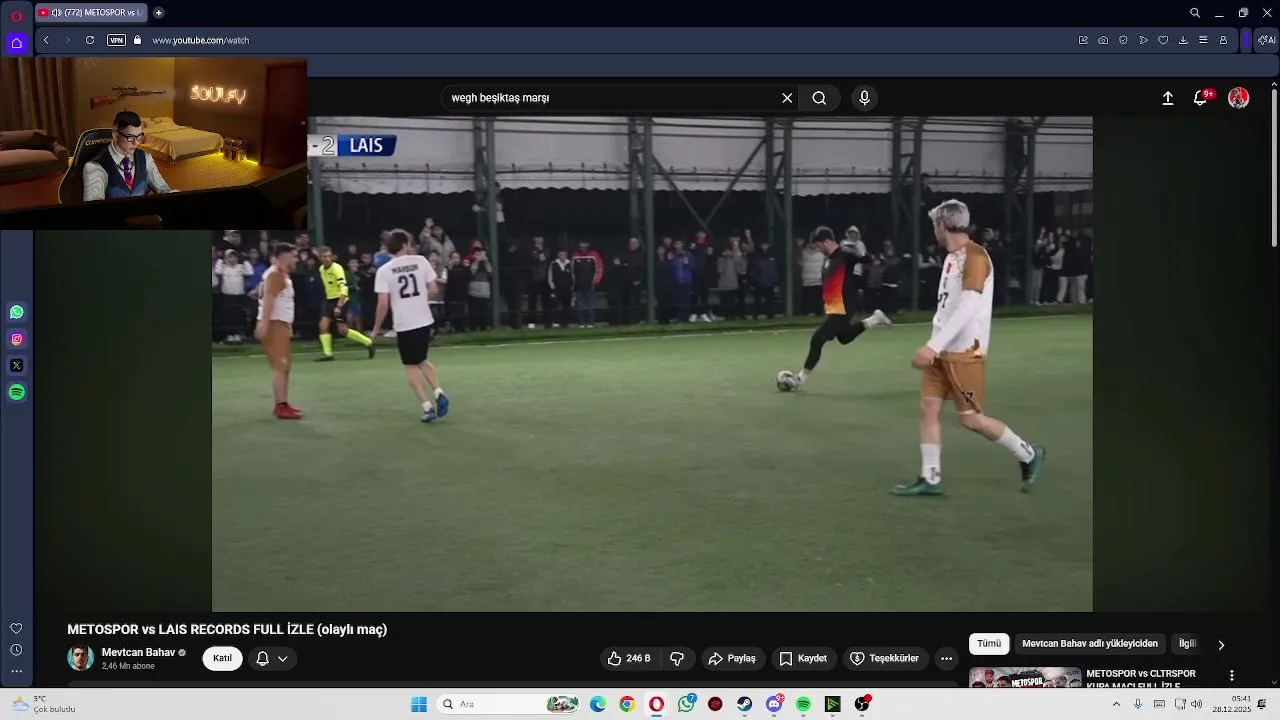Show next filter chips with right arrow

click(x=1221, y=645)
